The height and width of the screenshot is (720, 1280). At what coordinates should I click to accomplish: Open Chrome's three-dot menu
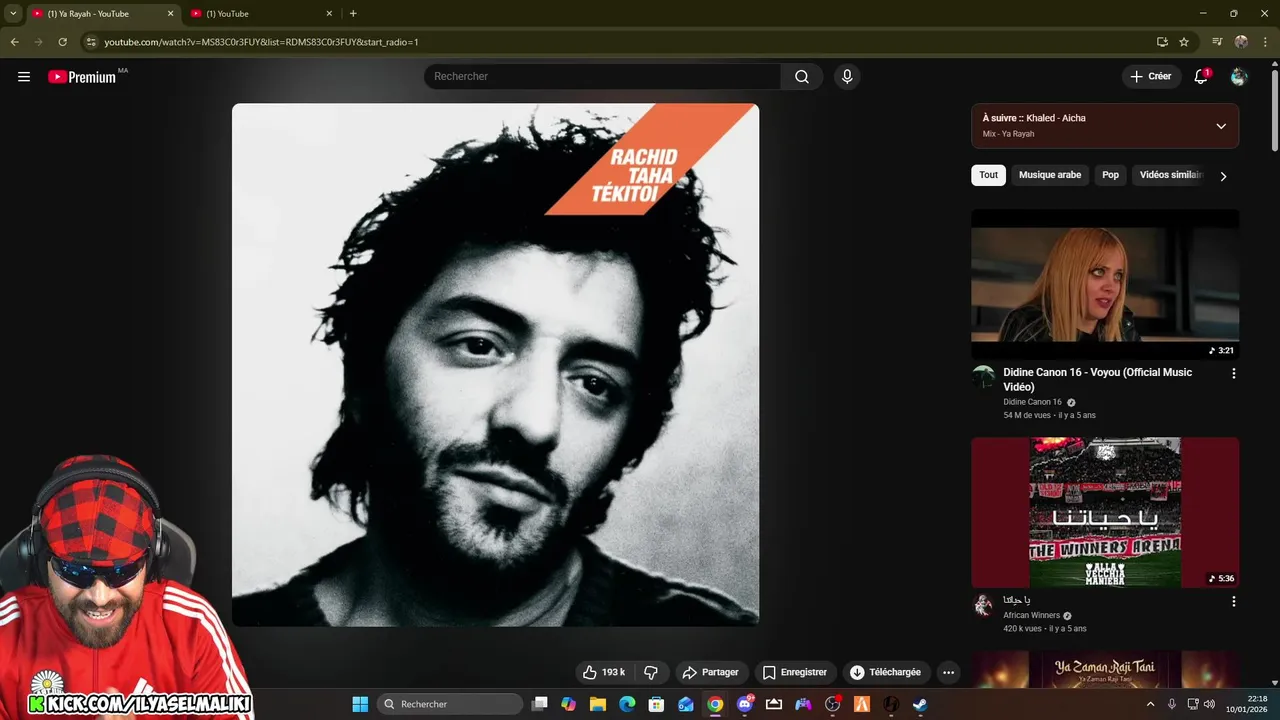[1264, 42]
